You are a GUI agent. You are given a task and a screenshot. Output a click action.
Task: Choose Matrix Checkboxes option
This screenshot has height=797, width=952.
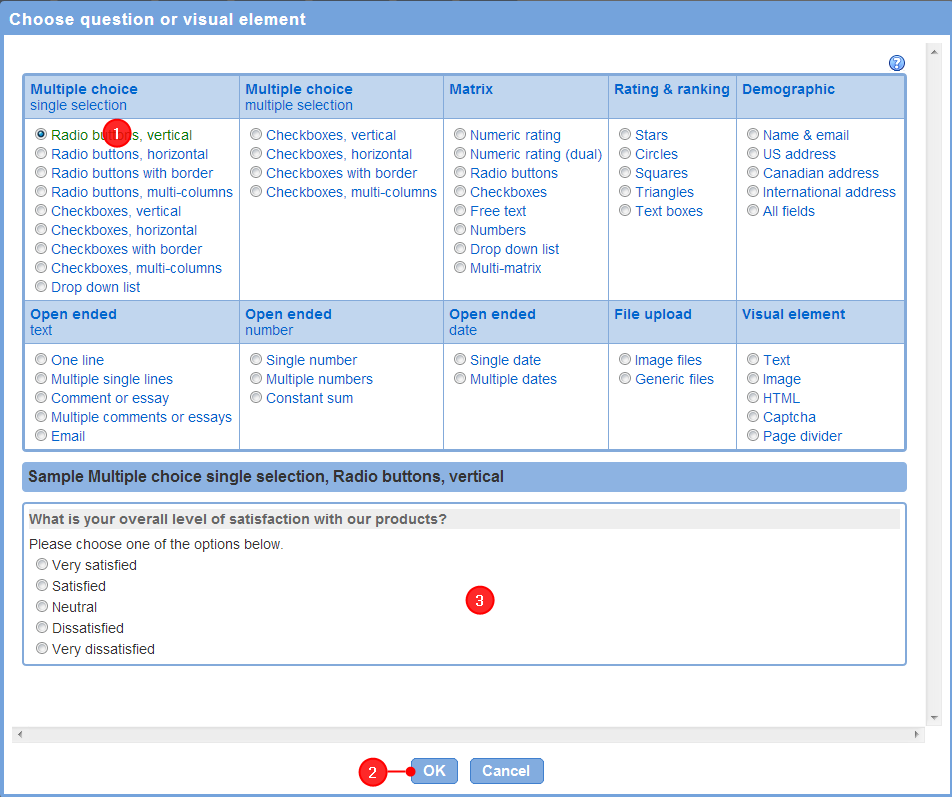click(460, 191)
